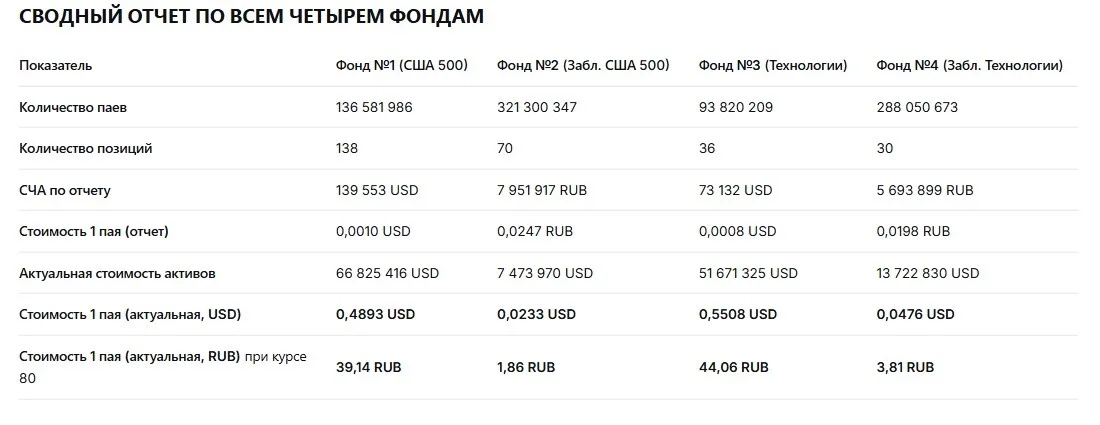Image resolution: width=1100 pixels, height=425 pixels.
Task: Click the Фонд №2 (Забл. США 500) header
Action: (x=583, y=65)
